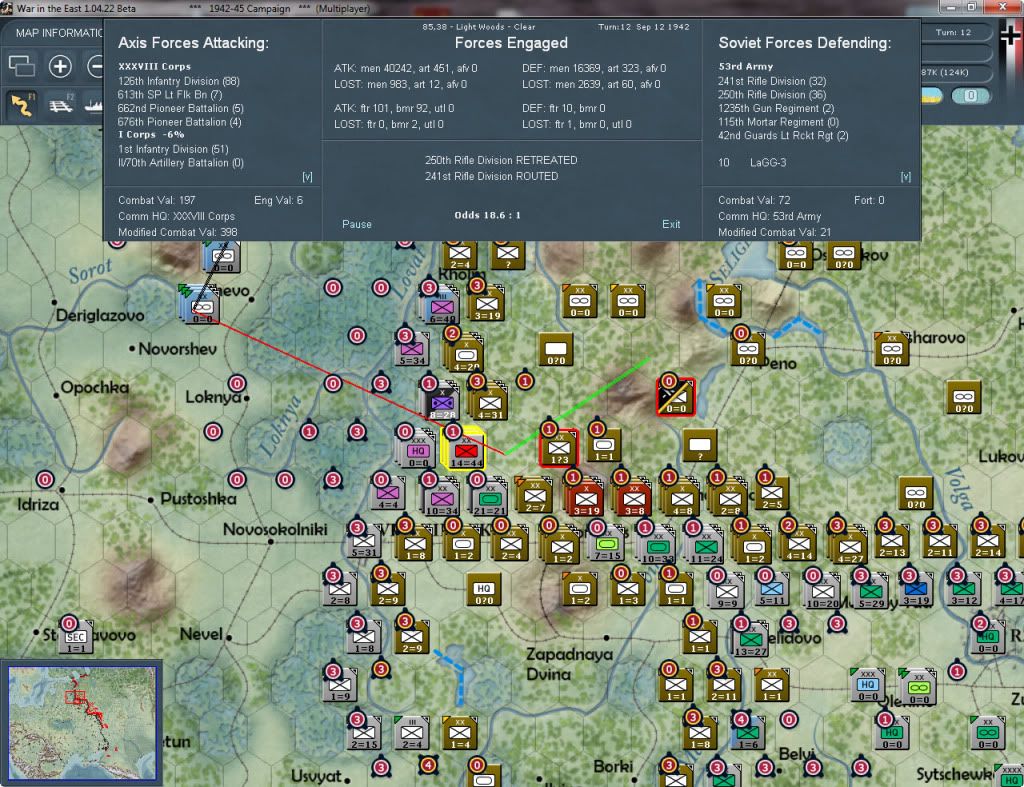Viewport: 1024px width, 787px height.
Task: Click the minimap overview thumbnail
Action: pos(82,722)
